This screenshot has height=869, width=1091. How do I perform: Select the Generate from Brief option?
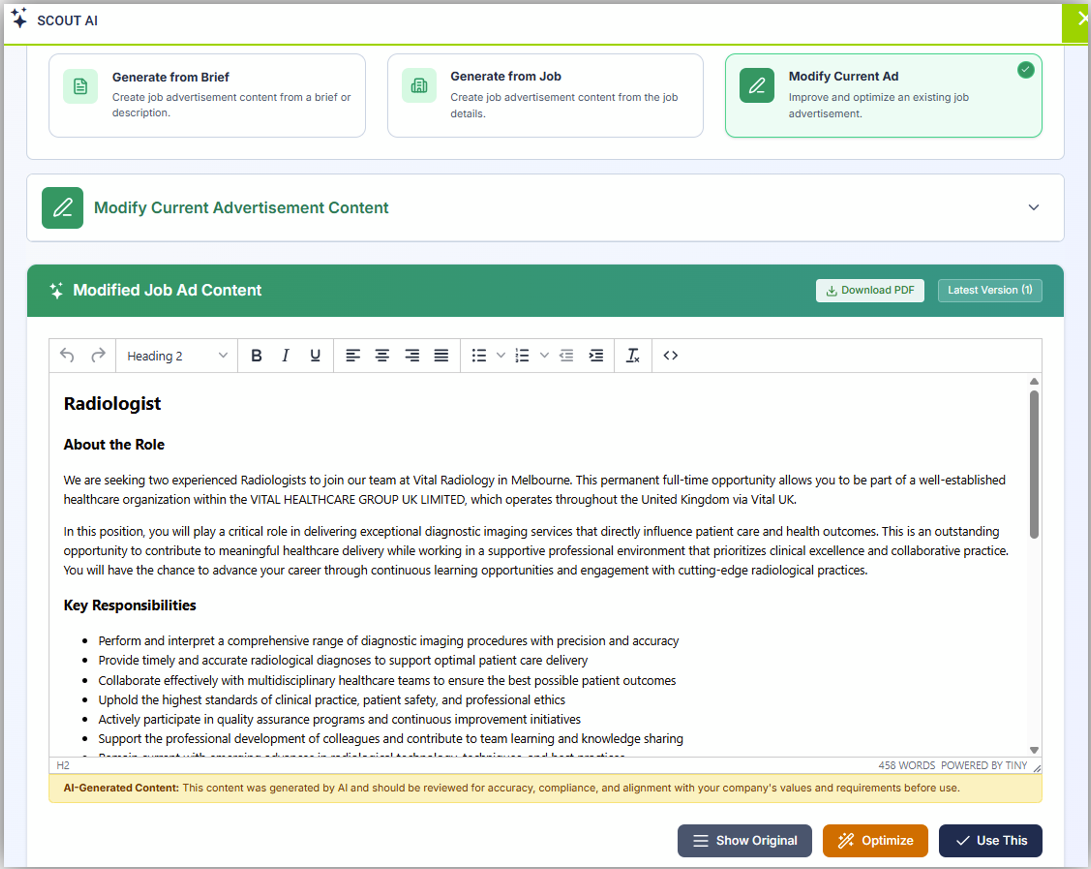207,95
